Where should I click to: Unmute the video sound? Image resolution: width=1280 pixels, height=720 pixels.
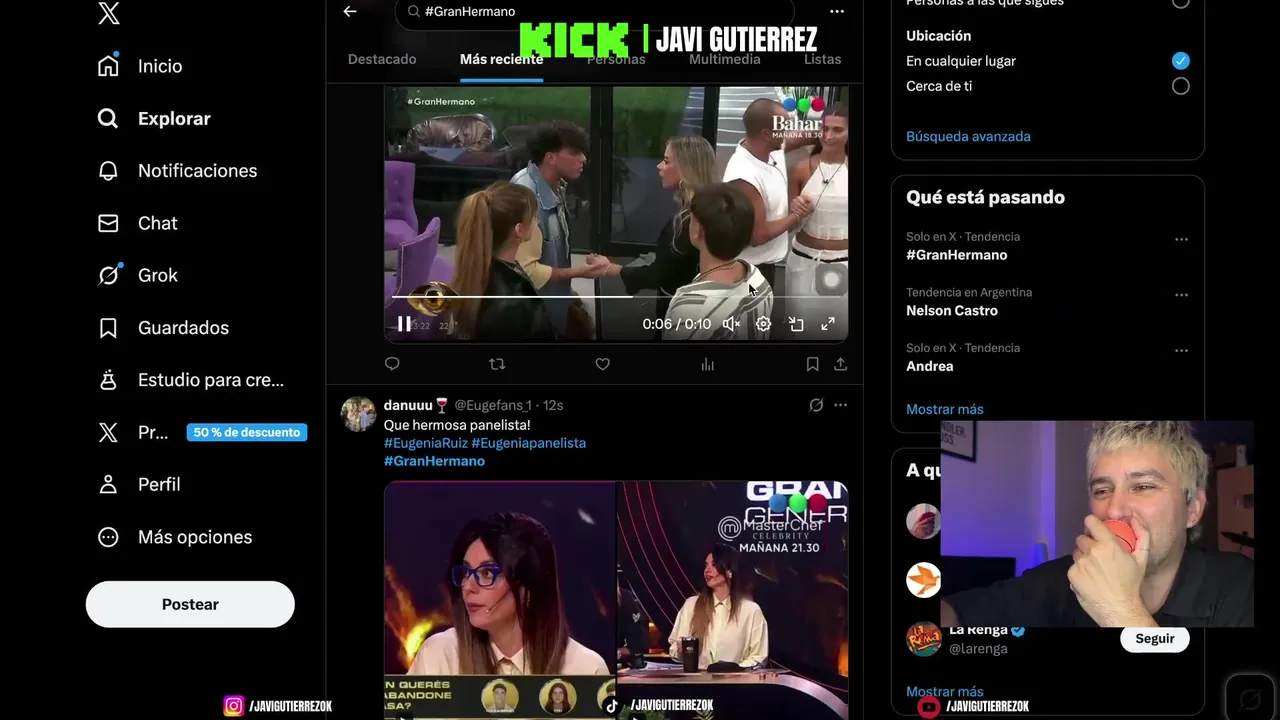pos(731,324)
